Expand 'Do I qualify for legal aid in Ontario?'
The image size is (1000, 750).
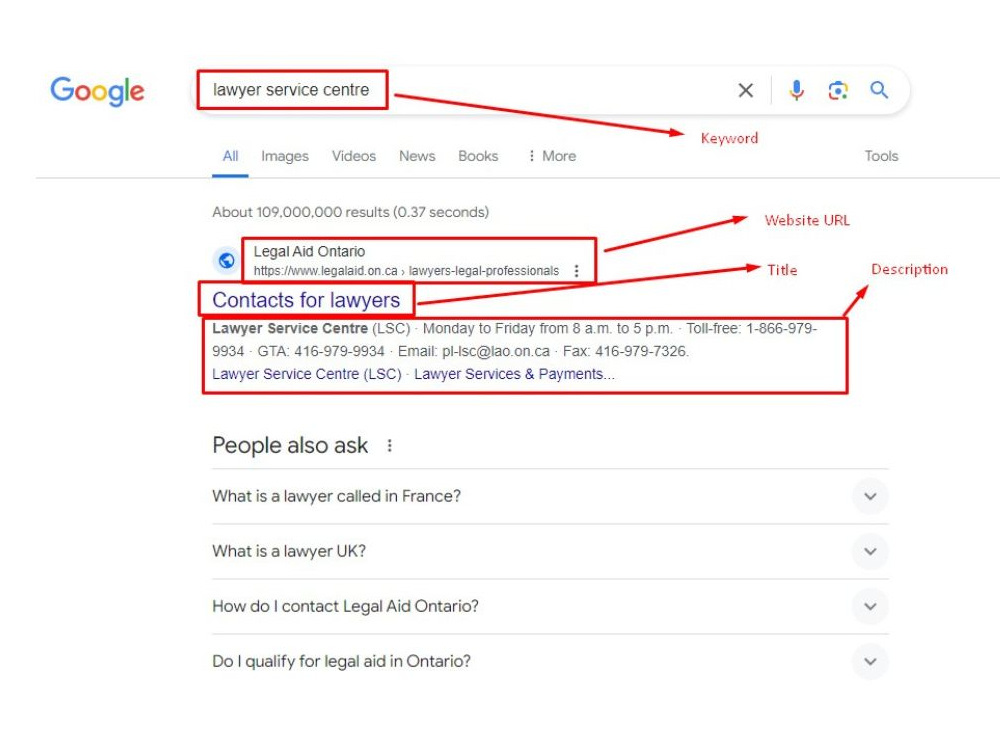click(550, 661)
